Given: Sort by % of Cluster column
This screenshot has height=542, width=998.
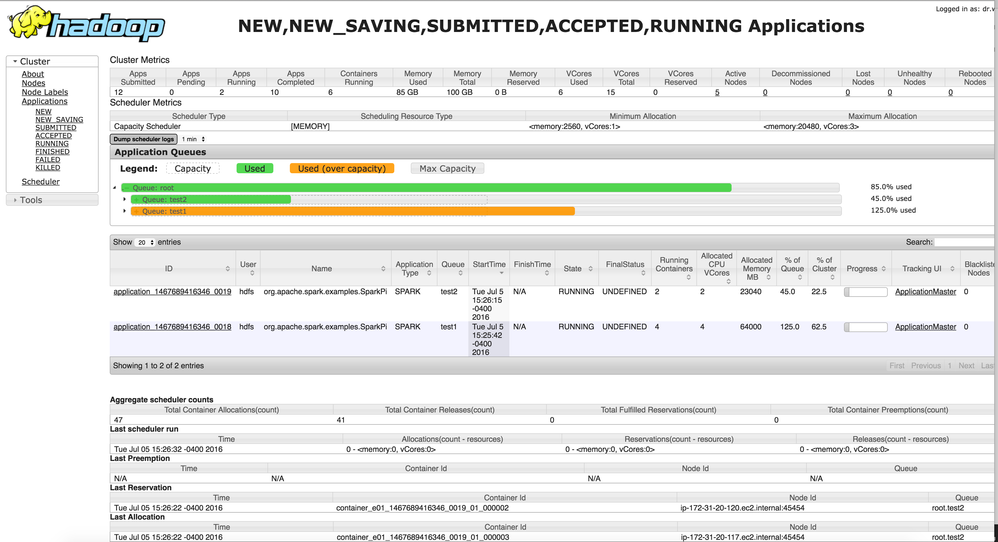Looking at the screenshot, I should coord(824,268).
